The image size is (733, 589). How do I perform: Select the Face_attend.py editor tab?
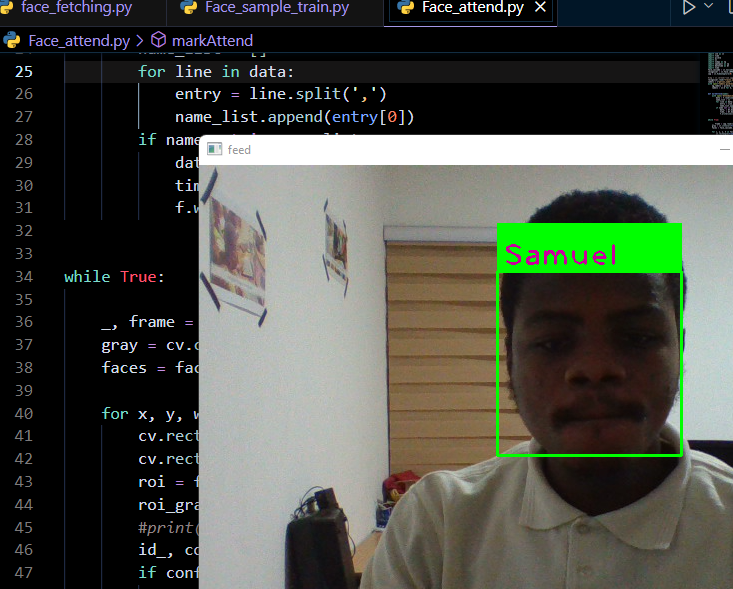(x=473, y=7)
